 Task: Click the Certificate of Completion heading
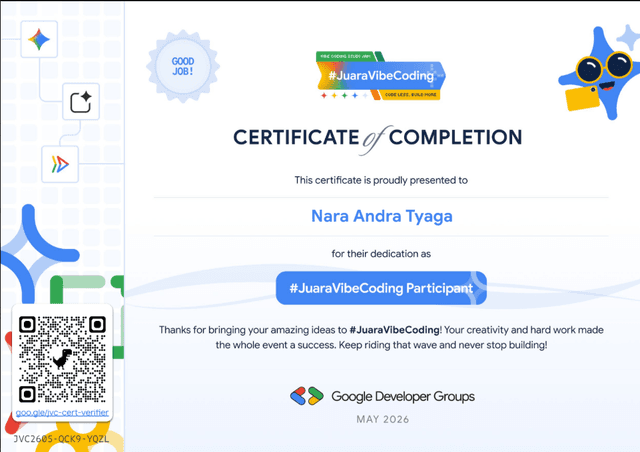click(x=378, y=138)
